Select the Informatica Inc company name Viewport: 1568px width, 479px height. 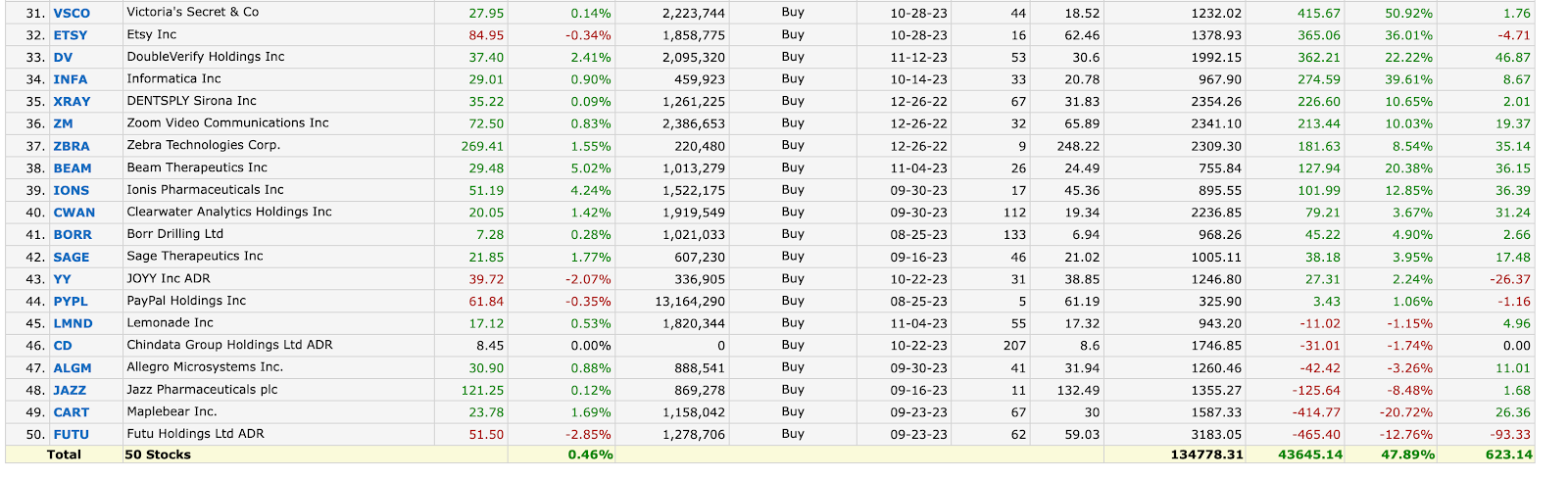click(x=173, y=78)
